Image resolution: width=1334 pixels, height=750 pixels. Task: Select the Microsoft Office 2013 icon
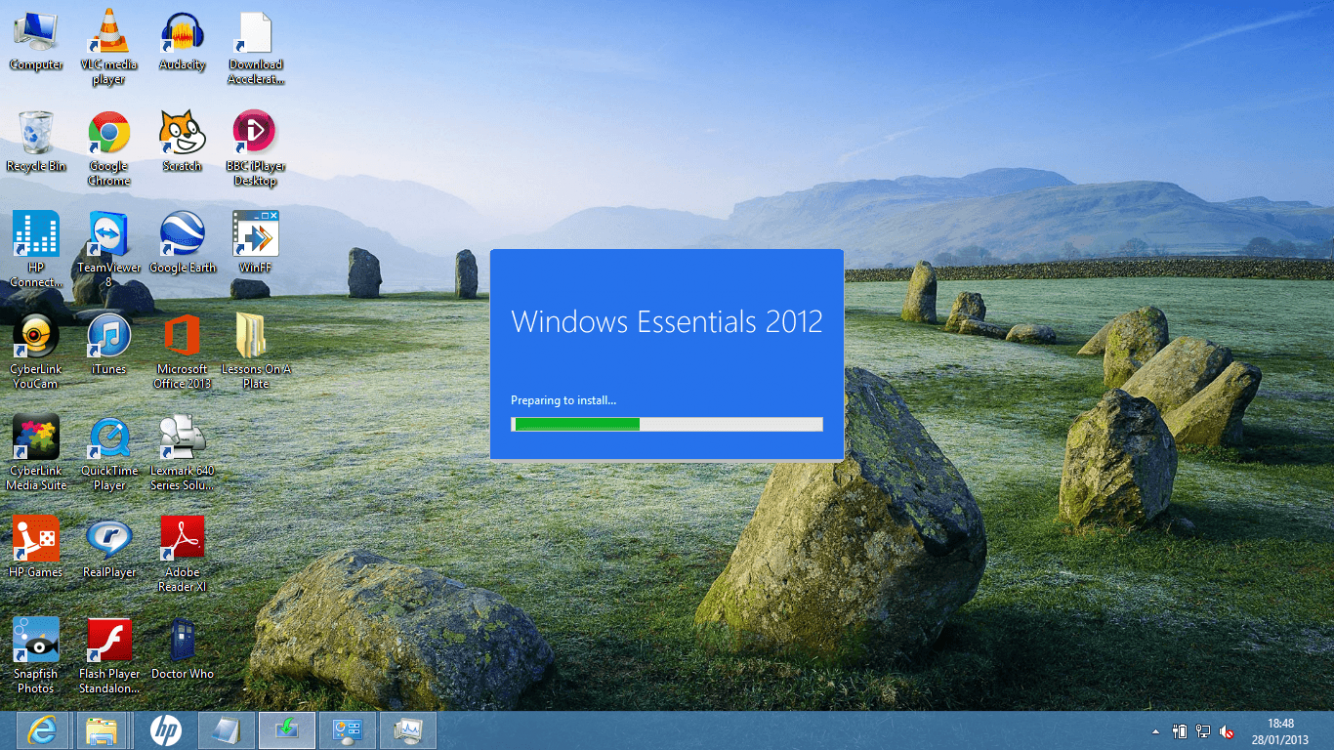pos(182,351)
